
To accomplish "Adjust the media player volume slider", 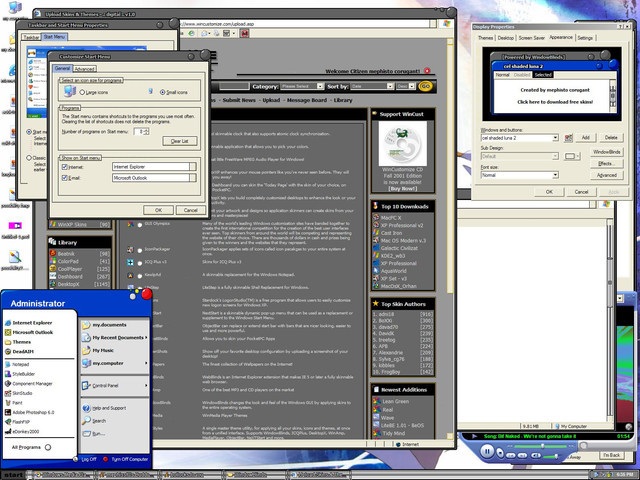I will (556, 456).
